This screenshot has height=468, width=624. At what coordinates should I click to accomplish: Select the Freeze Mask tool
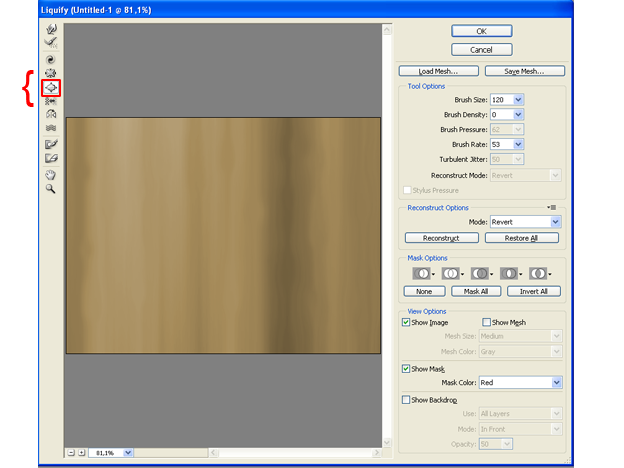[x=51, y=145]
